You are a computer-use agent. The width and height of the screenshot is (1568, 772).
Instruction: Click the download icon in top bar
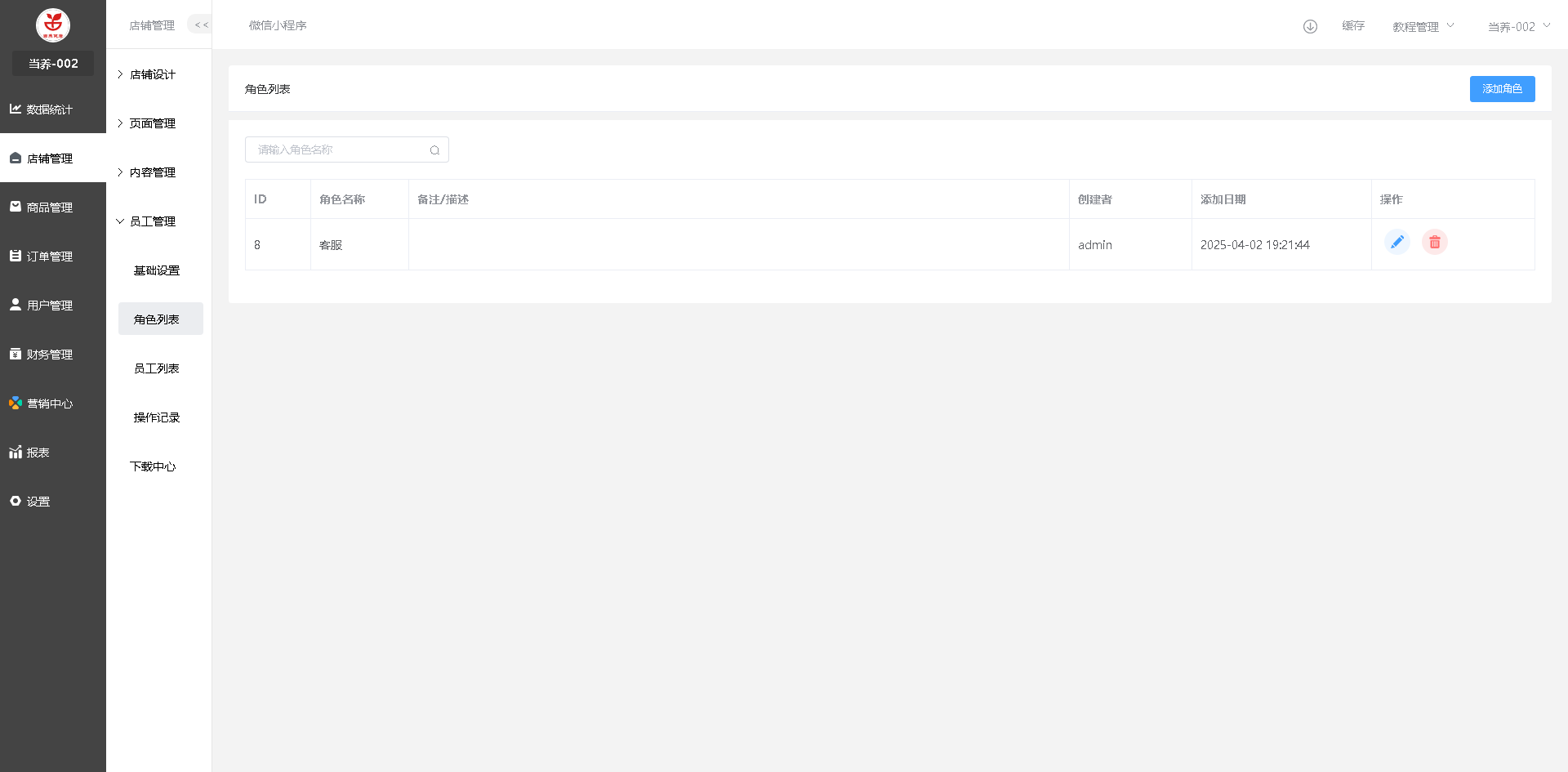[1310, 26]
